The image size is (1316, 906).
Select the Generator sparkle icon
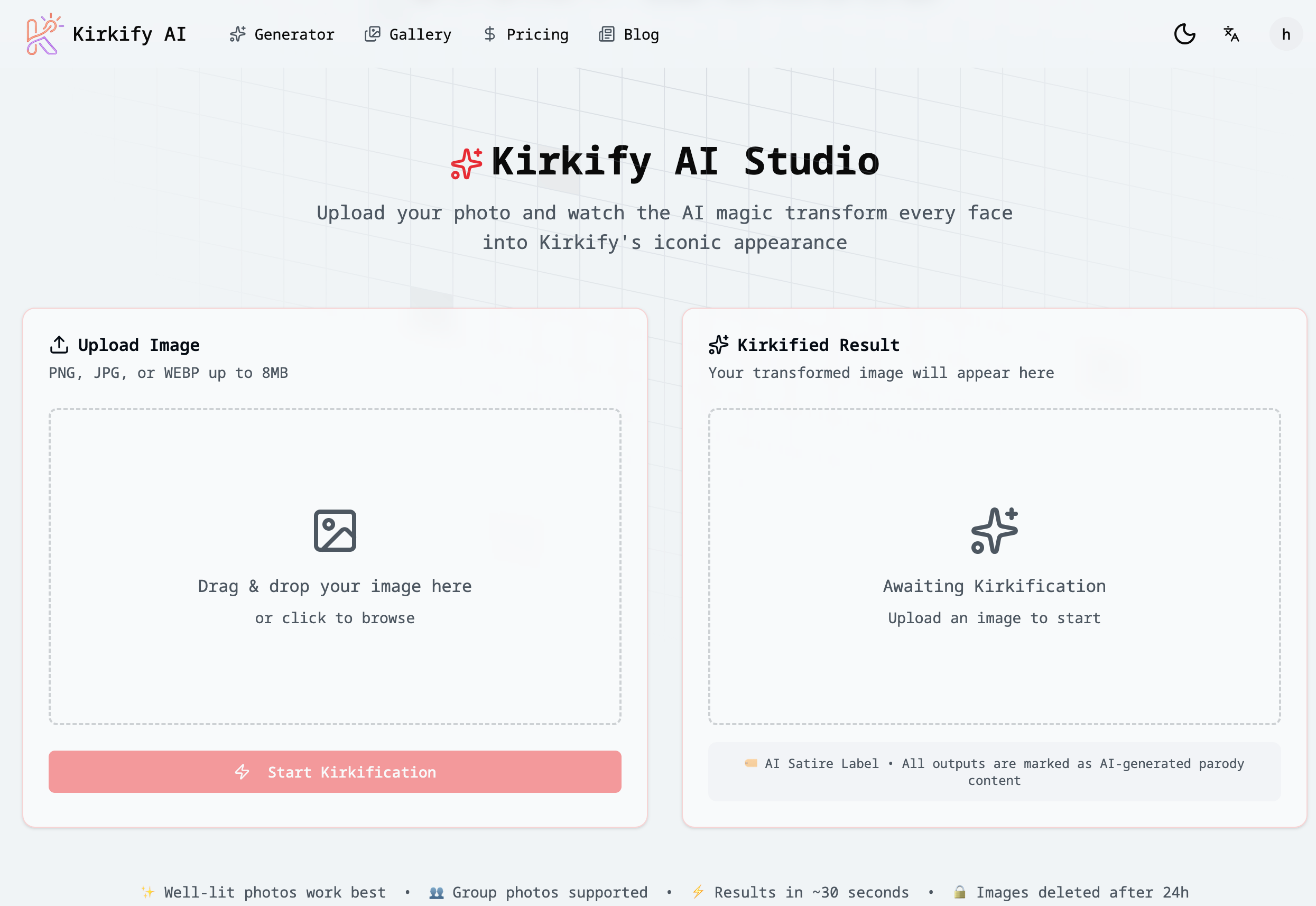pos(238,34)
